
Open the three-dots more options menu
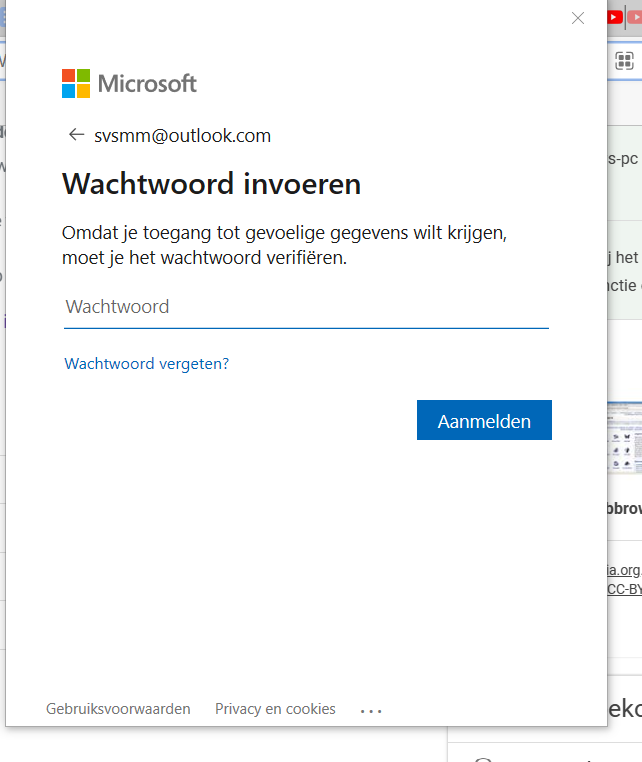coord(371,711)
